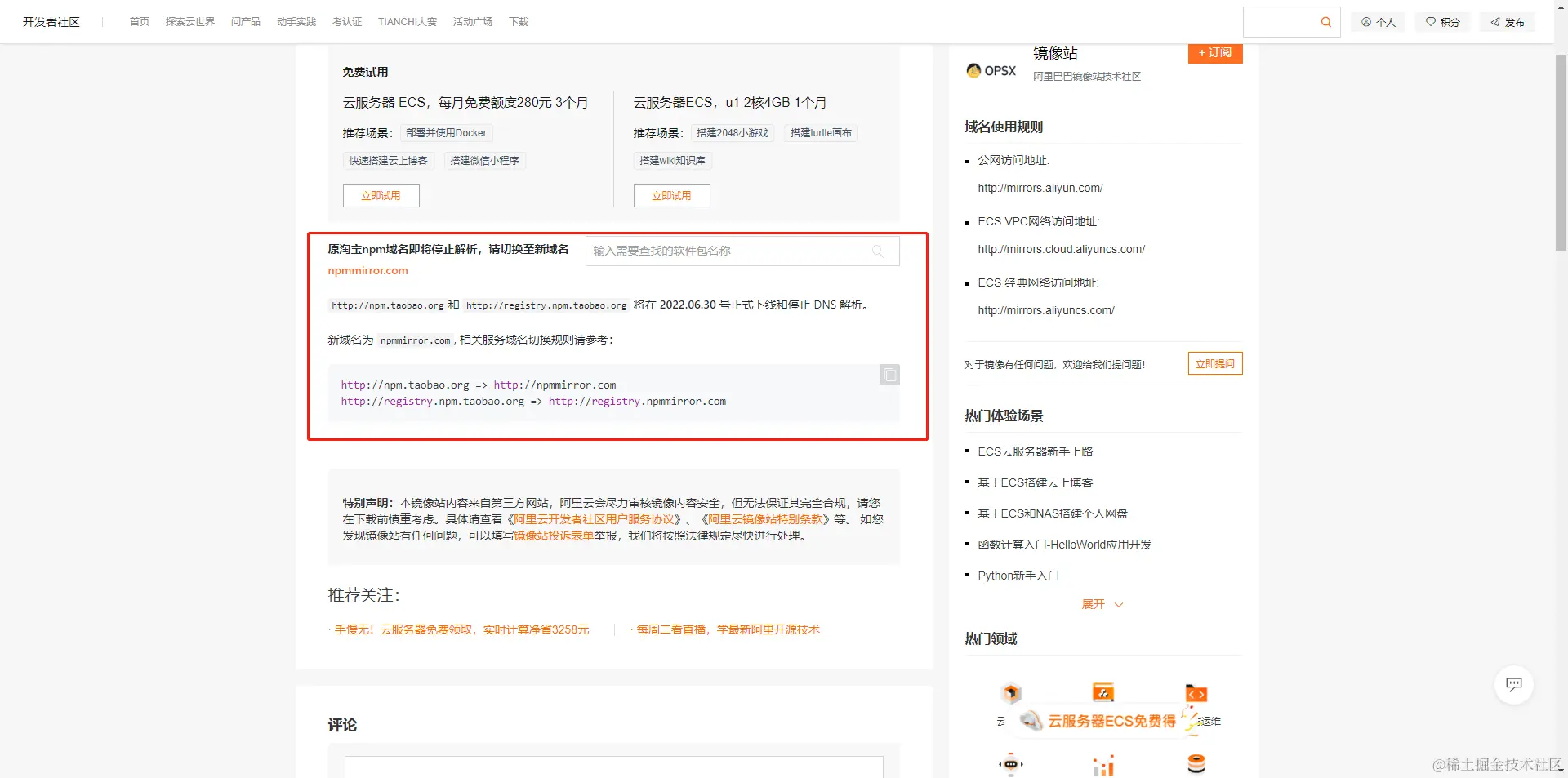Click the 立即提问 button

click(1215, 363)
